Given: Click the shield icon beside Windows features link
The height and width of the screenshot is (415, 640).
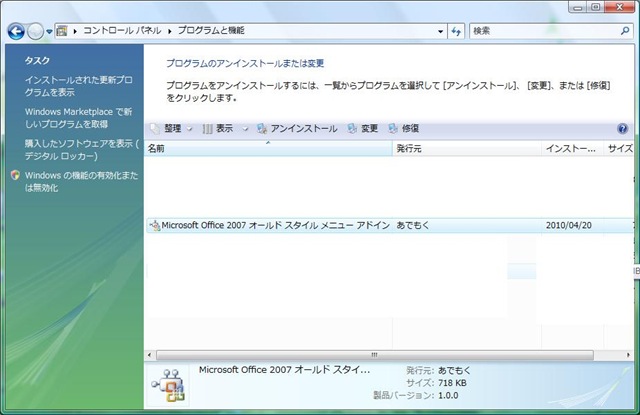Looking at the screenshot, I should (x=16, y=175).
